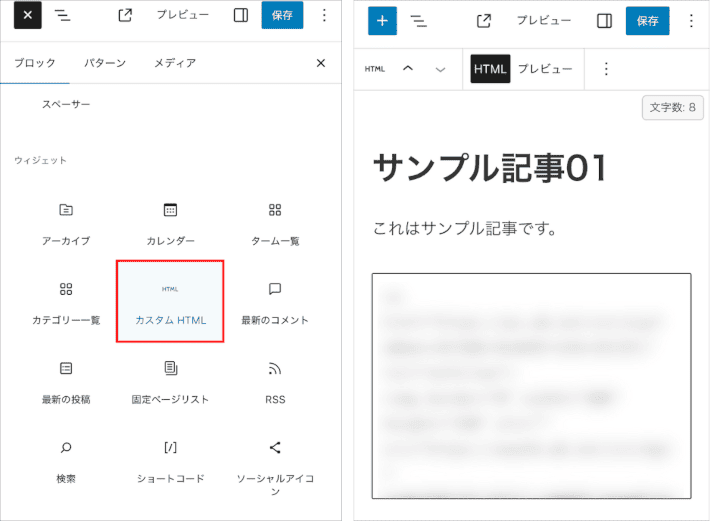Viewport: 710px width, 521px height.
Task: Click the サンプル記事01 title field
Action: [x=490, y=168]
